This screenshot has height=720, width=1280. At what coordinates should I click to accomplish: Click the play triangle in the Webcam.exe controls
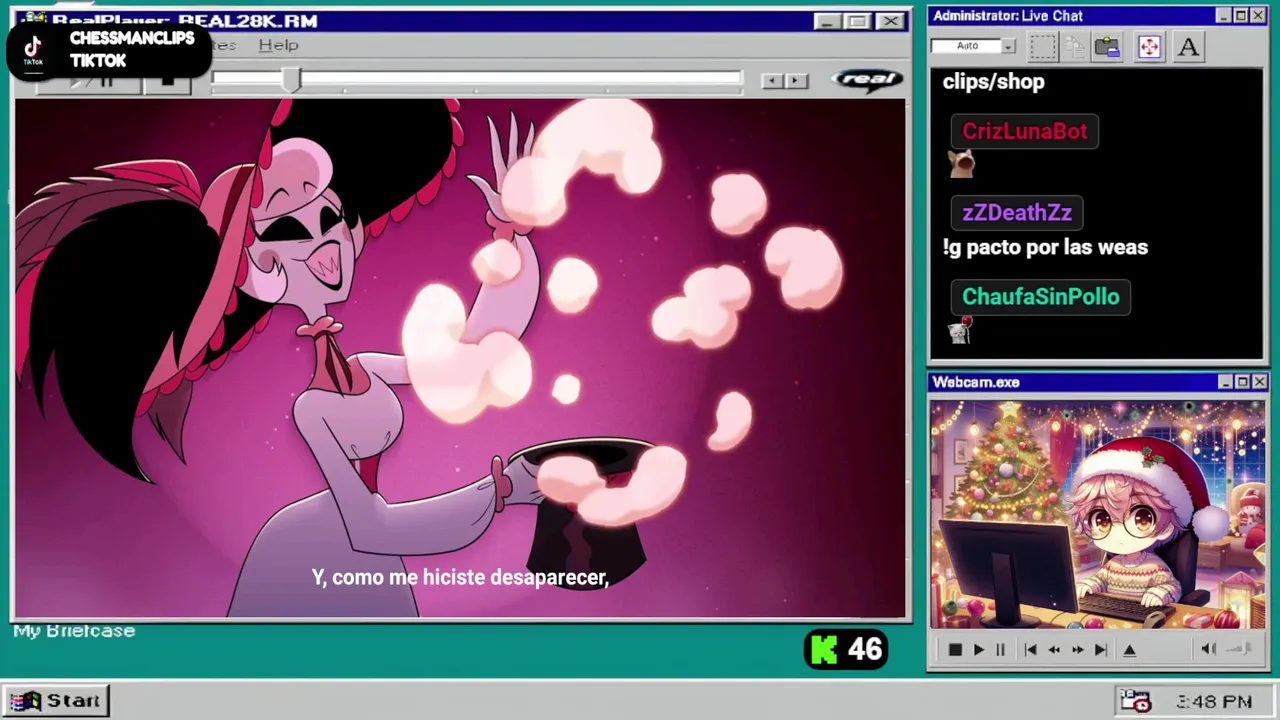(x=978, y=650)
